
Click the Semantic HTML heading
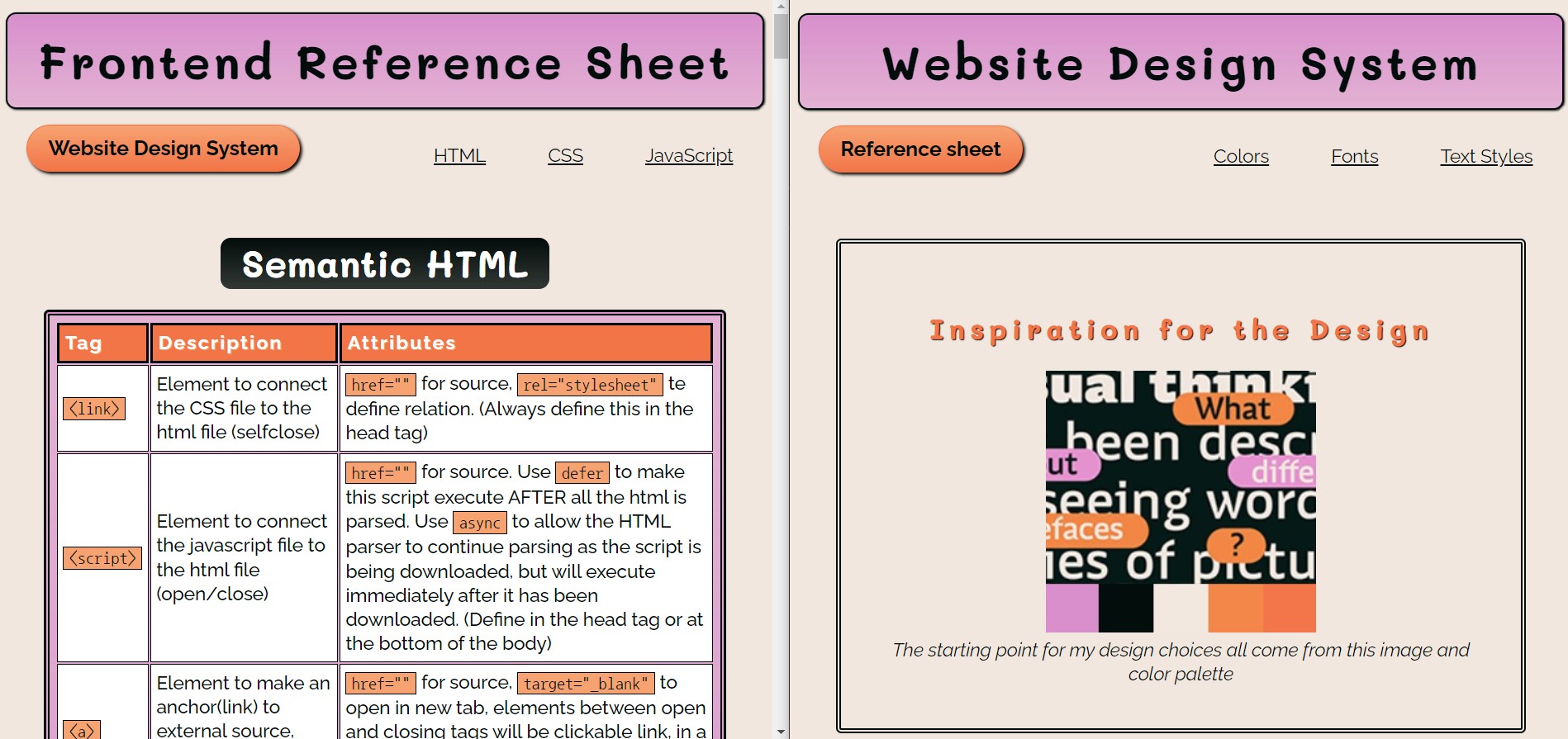pyautogui.click(x=385, y=264)
